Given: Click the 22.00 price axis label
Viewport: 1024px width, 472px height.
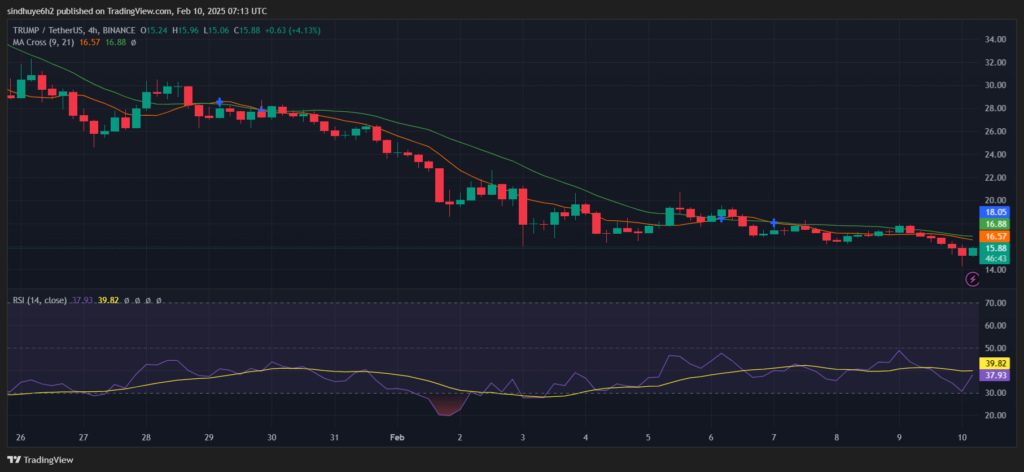Looking at the screenshot, I should coord(995,178).
